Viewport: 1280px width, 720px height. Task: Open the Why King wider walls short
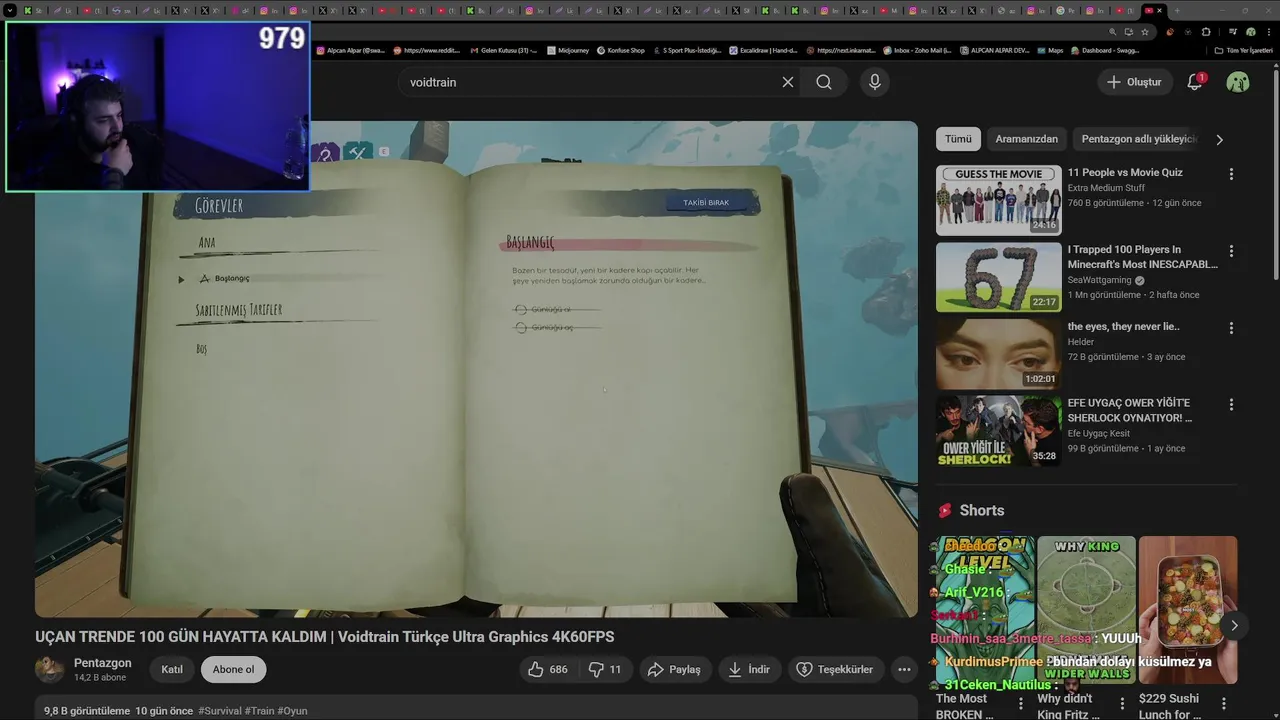click(x=1086, y=610)
